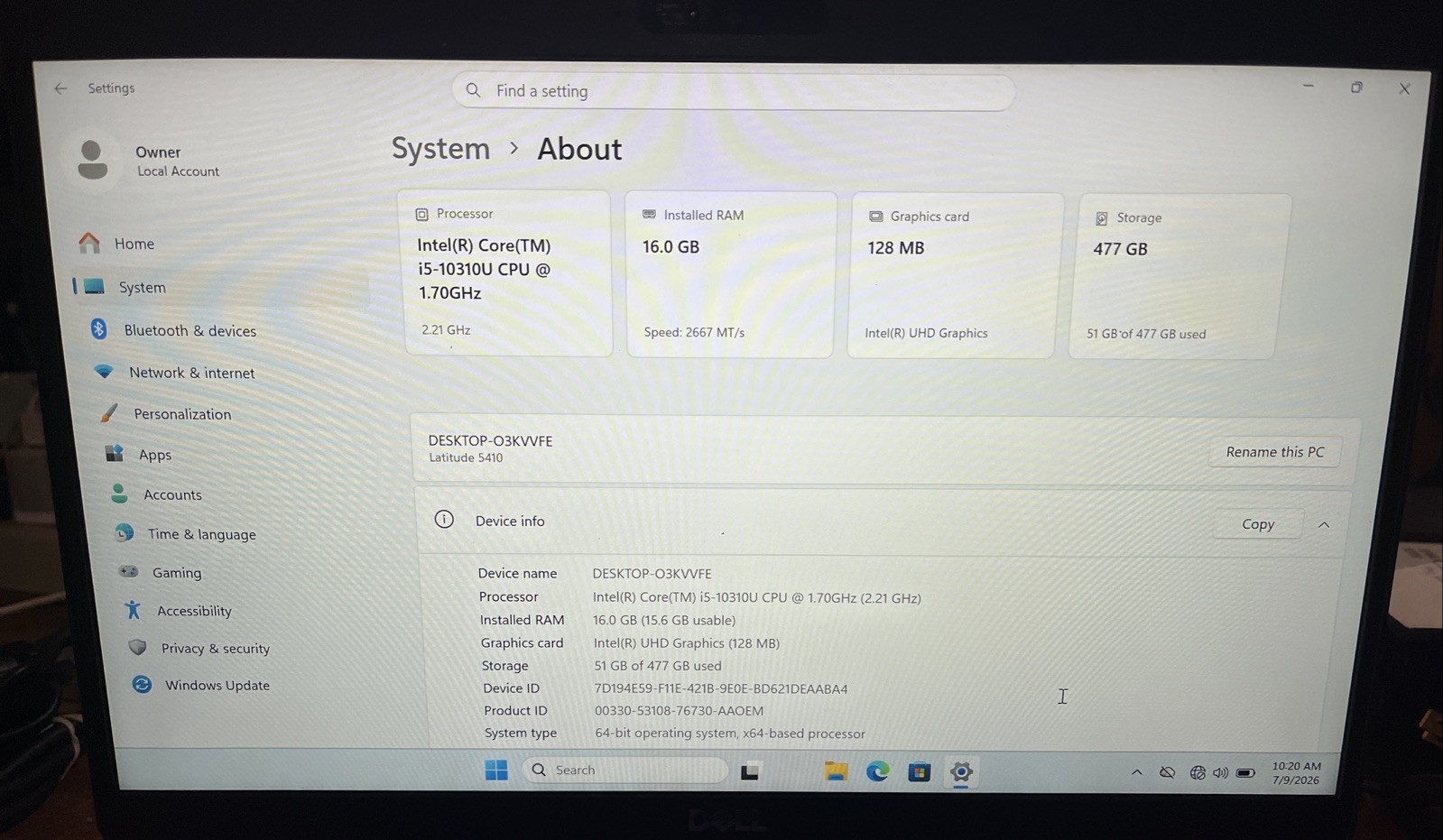Minimize the Settings window
The height and width of the screenshot is (840, 1443).
tap(1309, 87)
